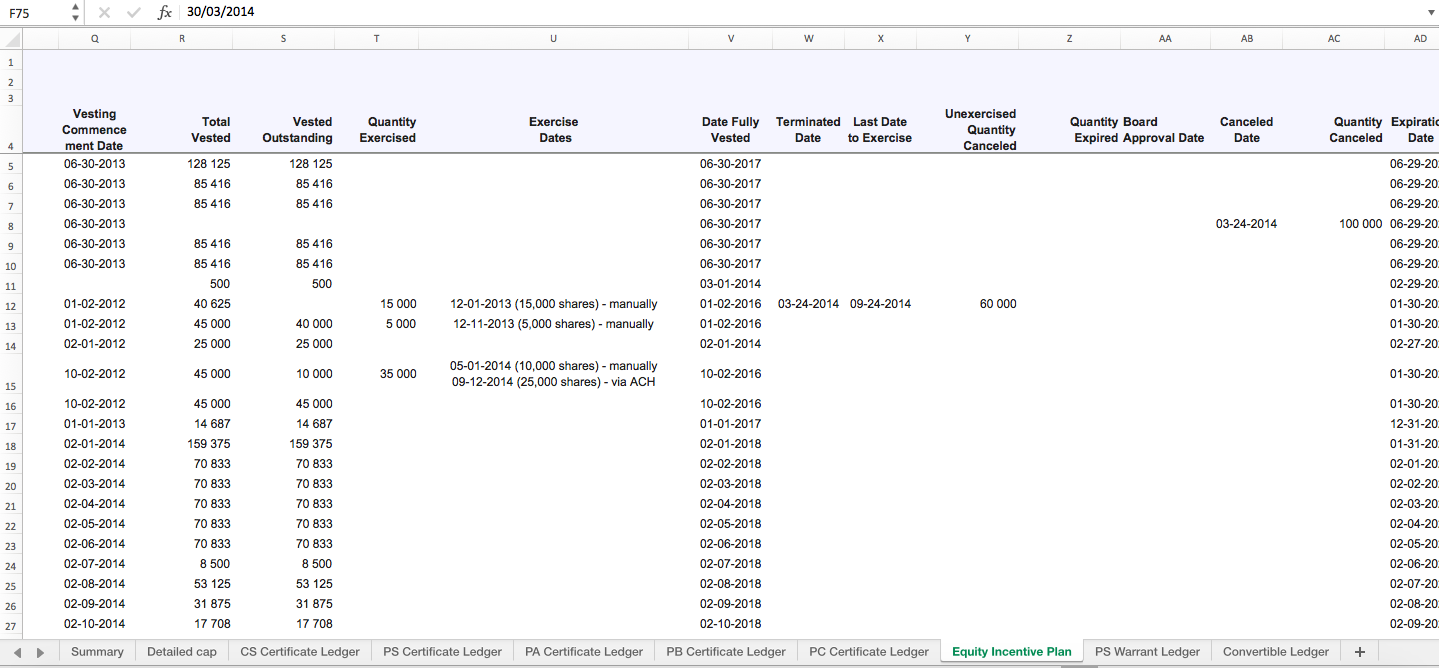
Task: Click the Unexercised Quantity Canceled header
Action: [x=967, y=130]
